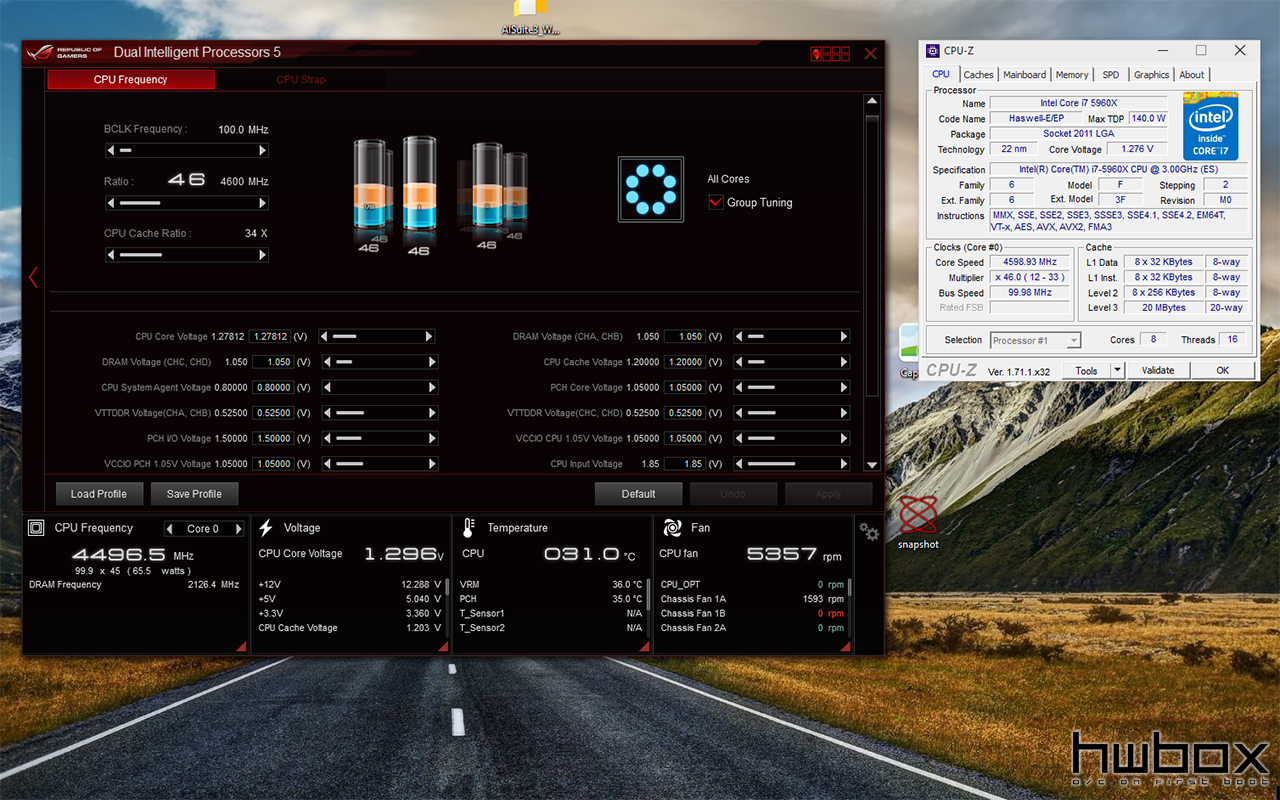Open the snapshot desktop shortcut
1280x800 pixels.
click(x=917, y=522)
